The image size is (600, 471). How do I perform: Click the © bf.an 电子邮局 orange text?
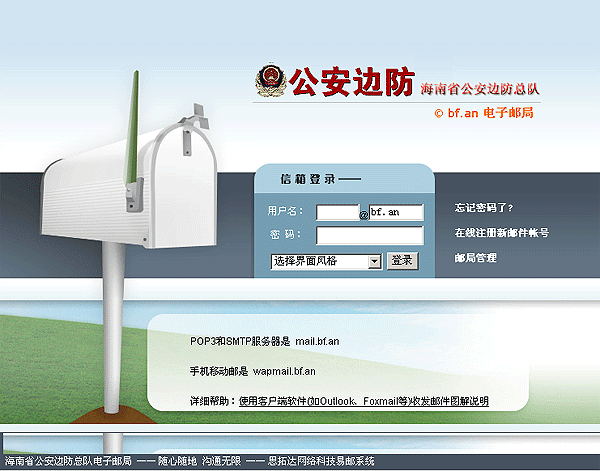484,113
